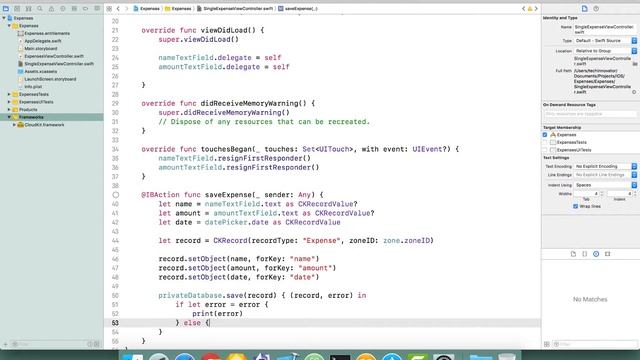
Task: Go forward in editor history
Action: (x=127, y=8)
